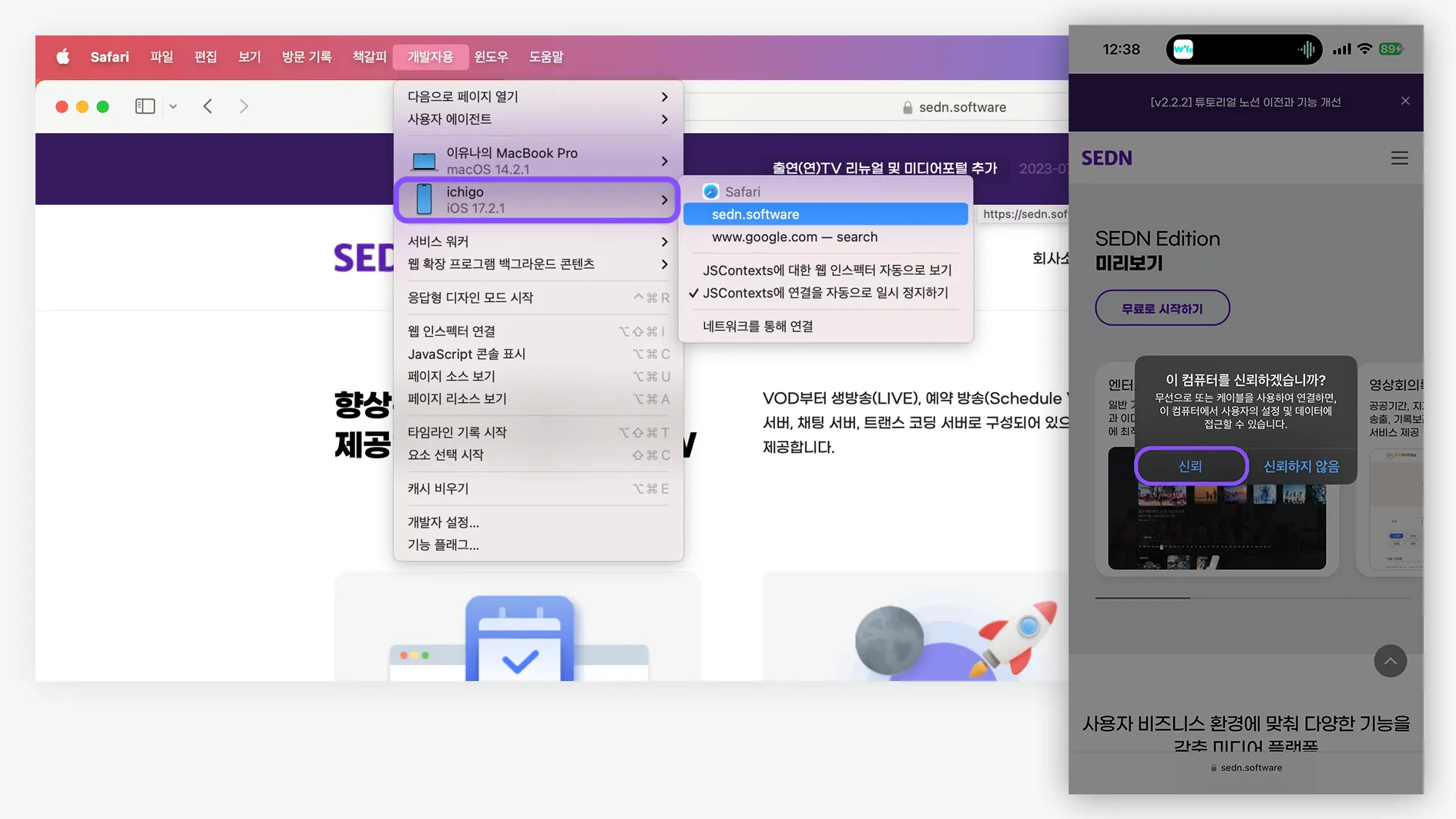The width and height of the screenshot is (1456, 819).
Task: Tap the Dynamic Island audio waveform
Action: pyautogui.click(x=1307, y=49)
